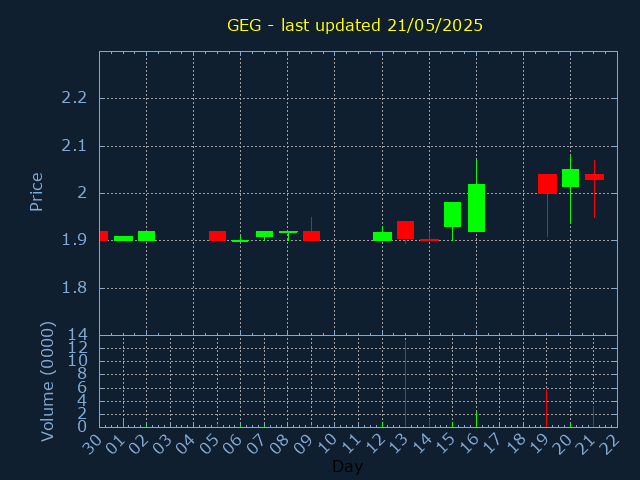Viewport: 640px width, 480px height.
Task: Click the price tick label "2"
Action: click(x=82, y=193)
